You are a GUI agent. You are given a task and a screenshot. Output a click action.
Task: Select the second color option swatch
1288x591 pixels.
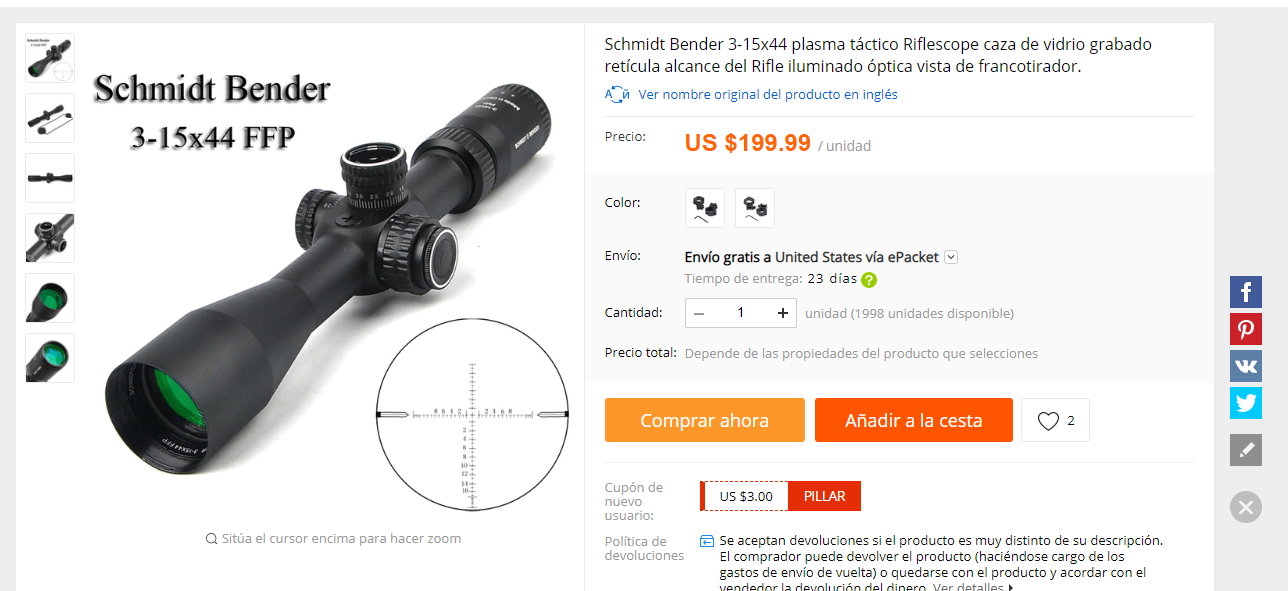click(x=755, y=208)
